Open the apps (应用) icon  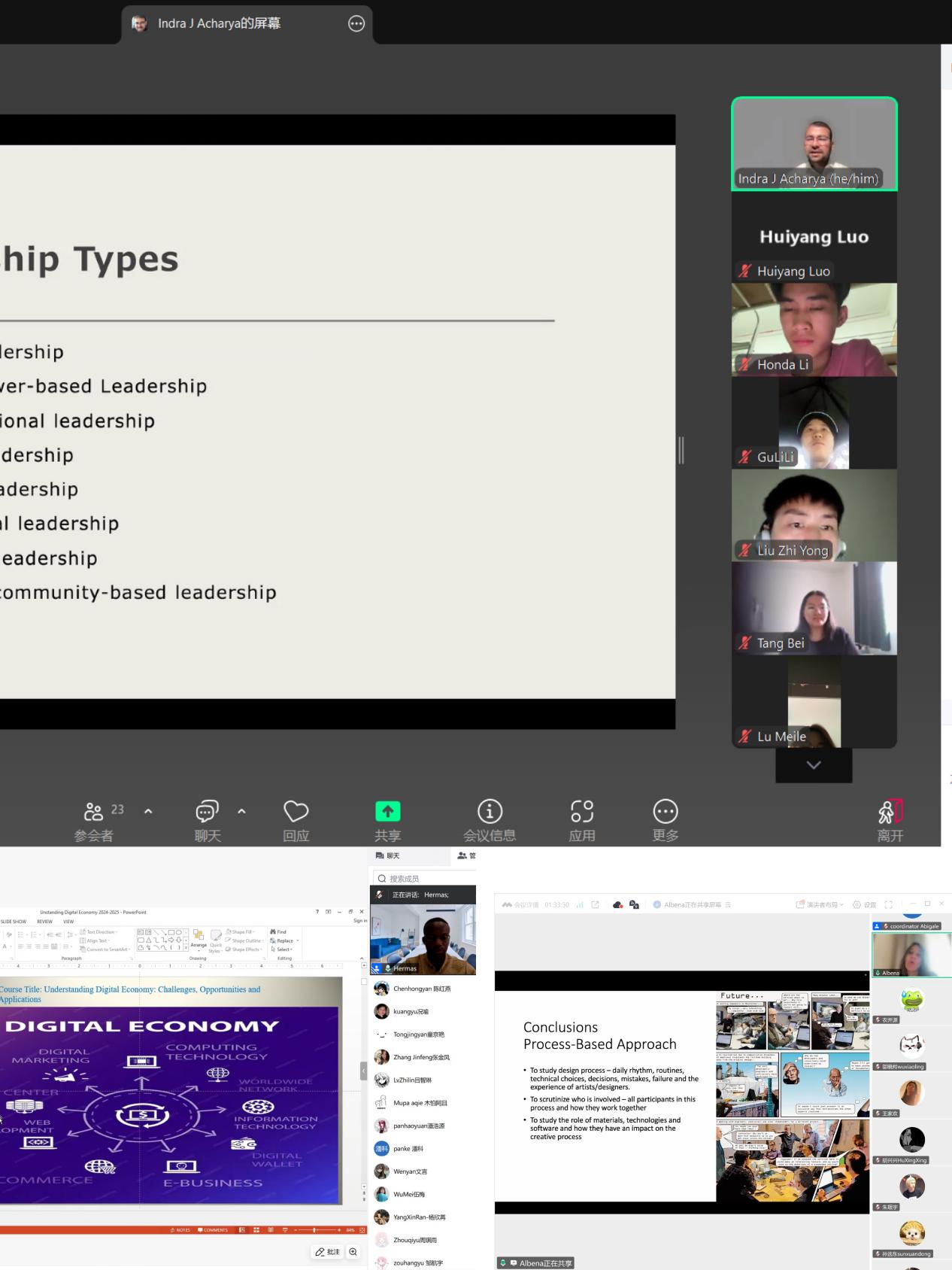581,813
